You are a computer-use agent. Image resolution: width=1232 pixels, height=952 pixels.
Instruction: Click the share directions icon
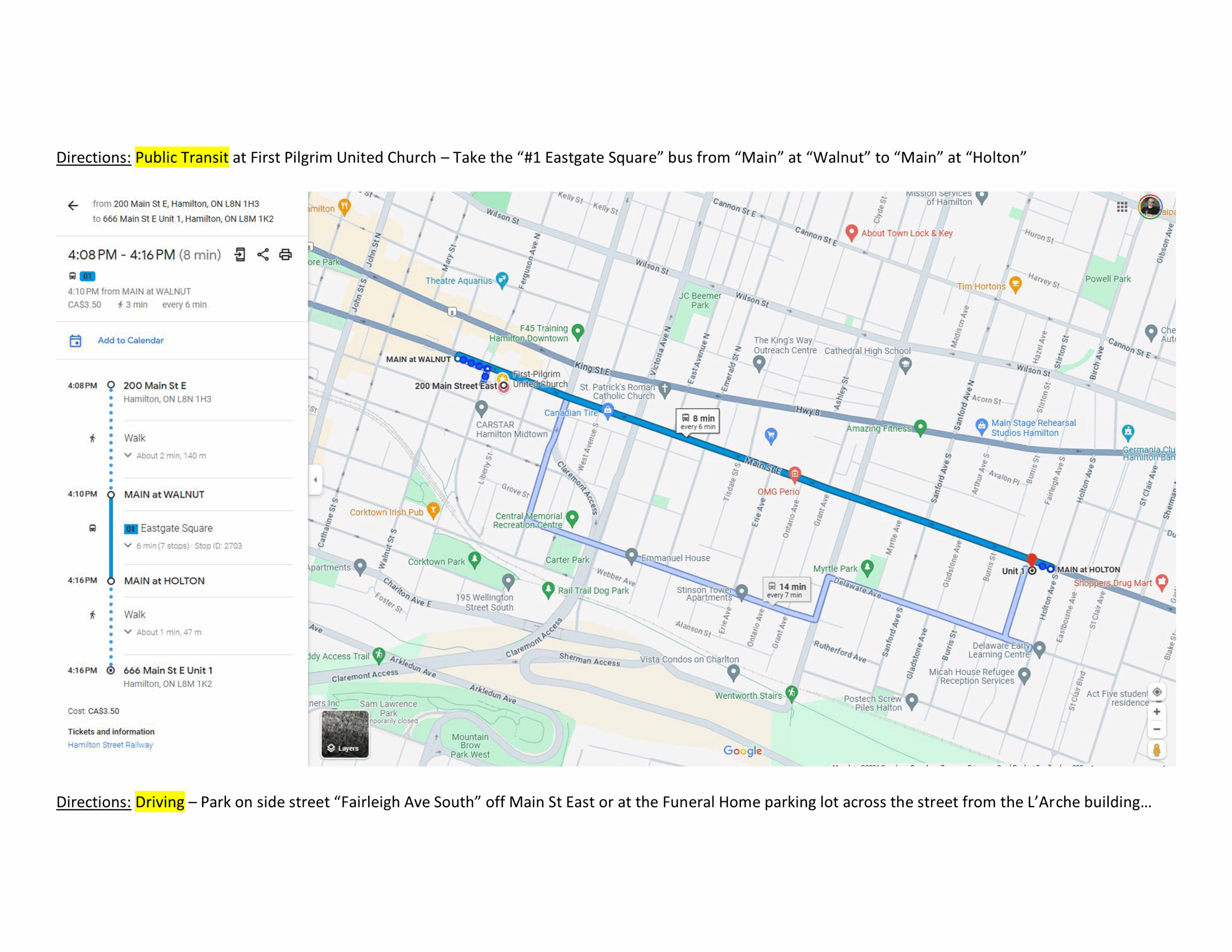pos(263,255)
